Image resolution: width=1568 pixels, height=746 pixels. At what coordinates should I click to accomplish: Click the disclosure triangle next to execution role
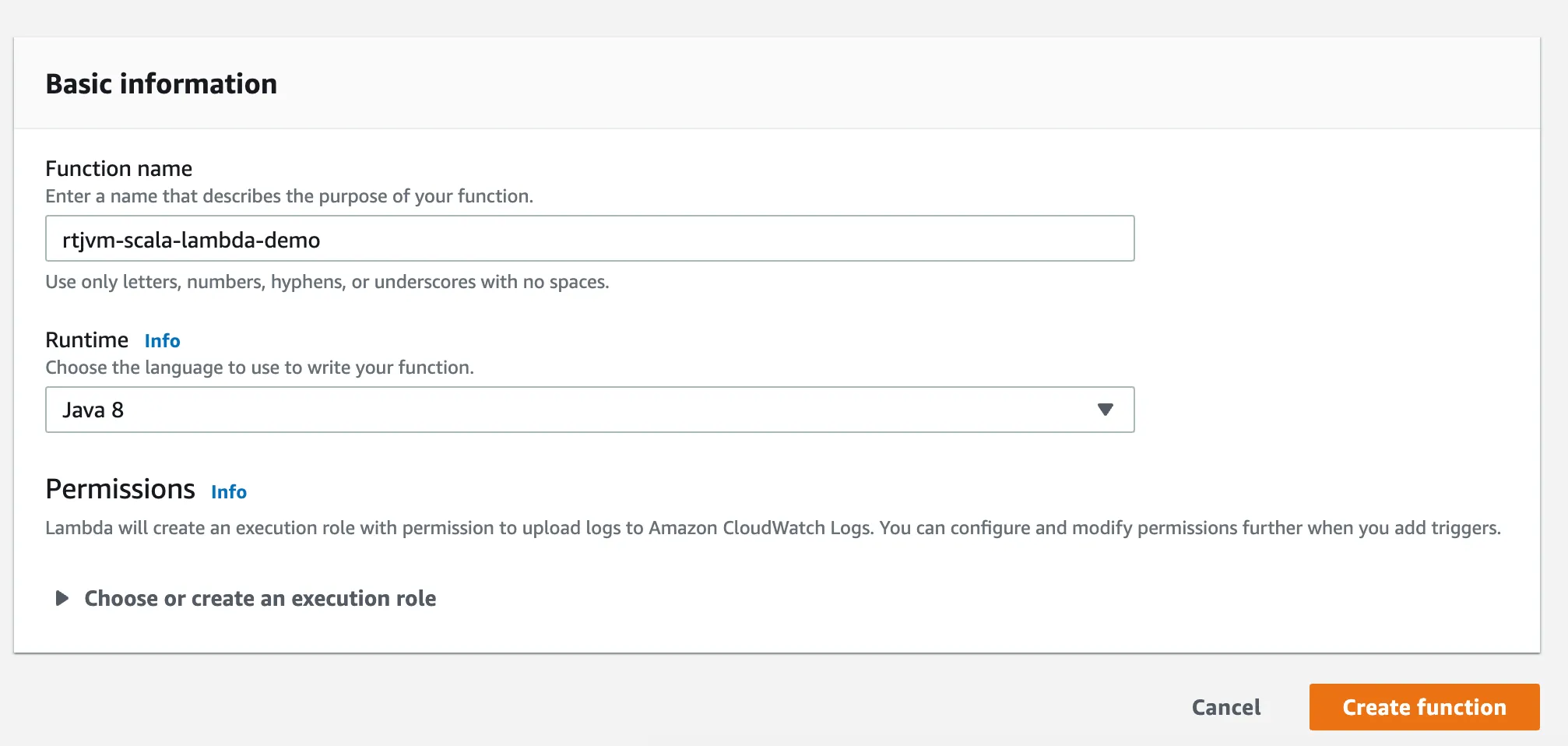60,598
